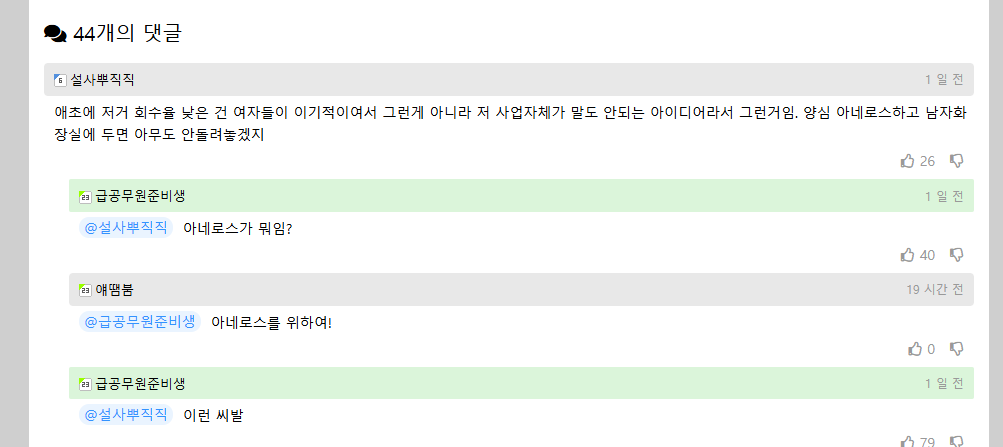This screenshot has width=1003, height=447.
Task: Open 설사뿌직직's profile from top comment header
Action: click(102, 80)
